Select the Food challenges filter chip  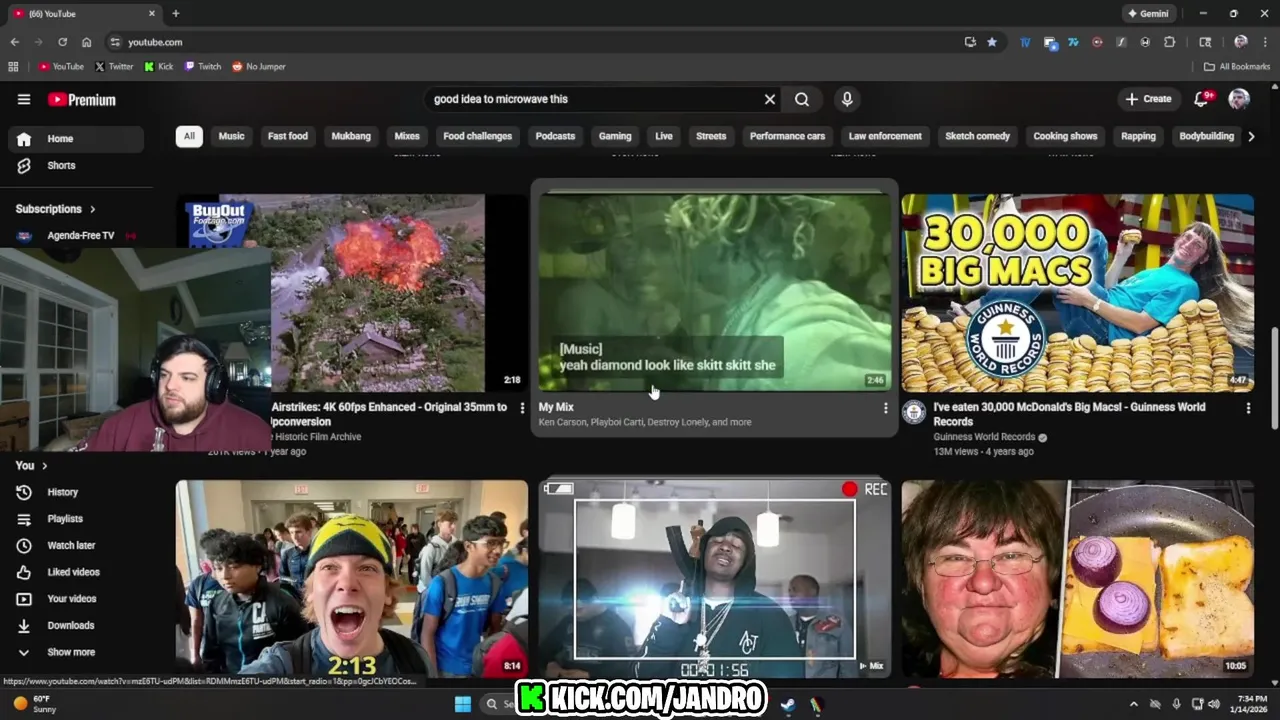pos(477,136)
